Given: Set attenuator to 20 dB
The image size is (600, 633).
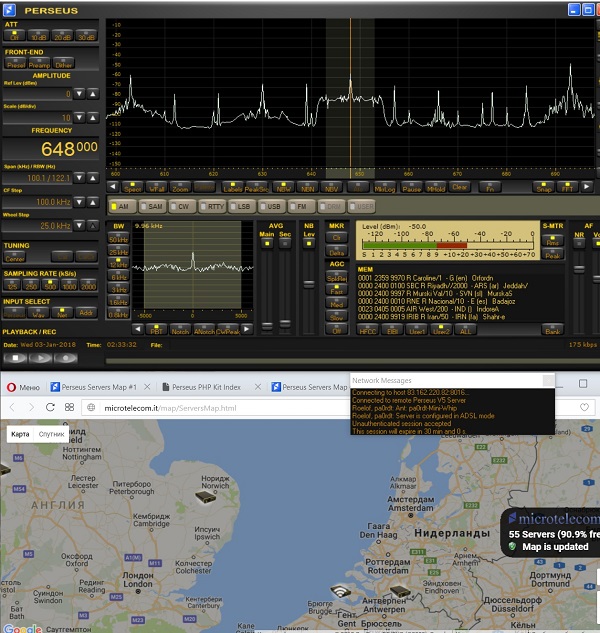Looking at the screenshot, I should pyautogui.click(x=63, y=36).
